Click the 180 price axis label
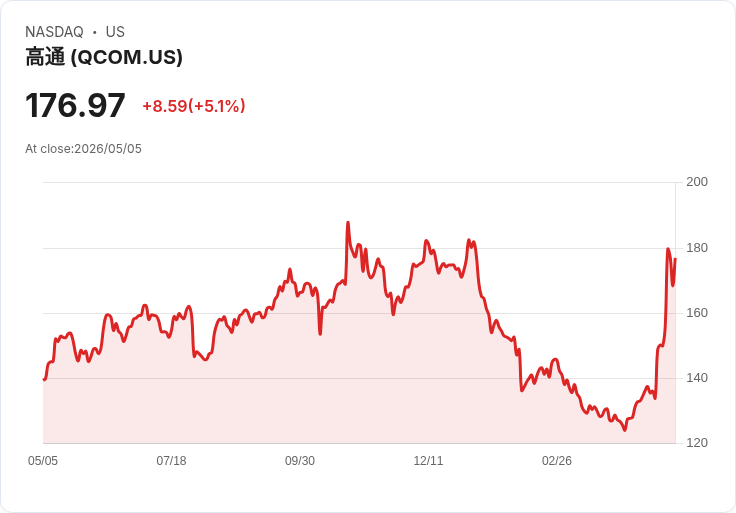The width and height of the screenshot is (736, 513). pyautogui.click(x=697, y=248)
